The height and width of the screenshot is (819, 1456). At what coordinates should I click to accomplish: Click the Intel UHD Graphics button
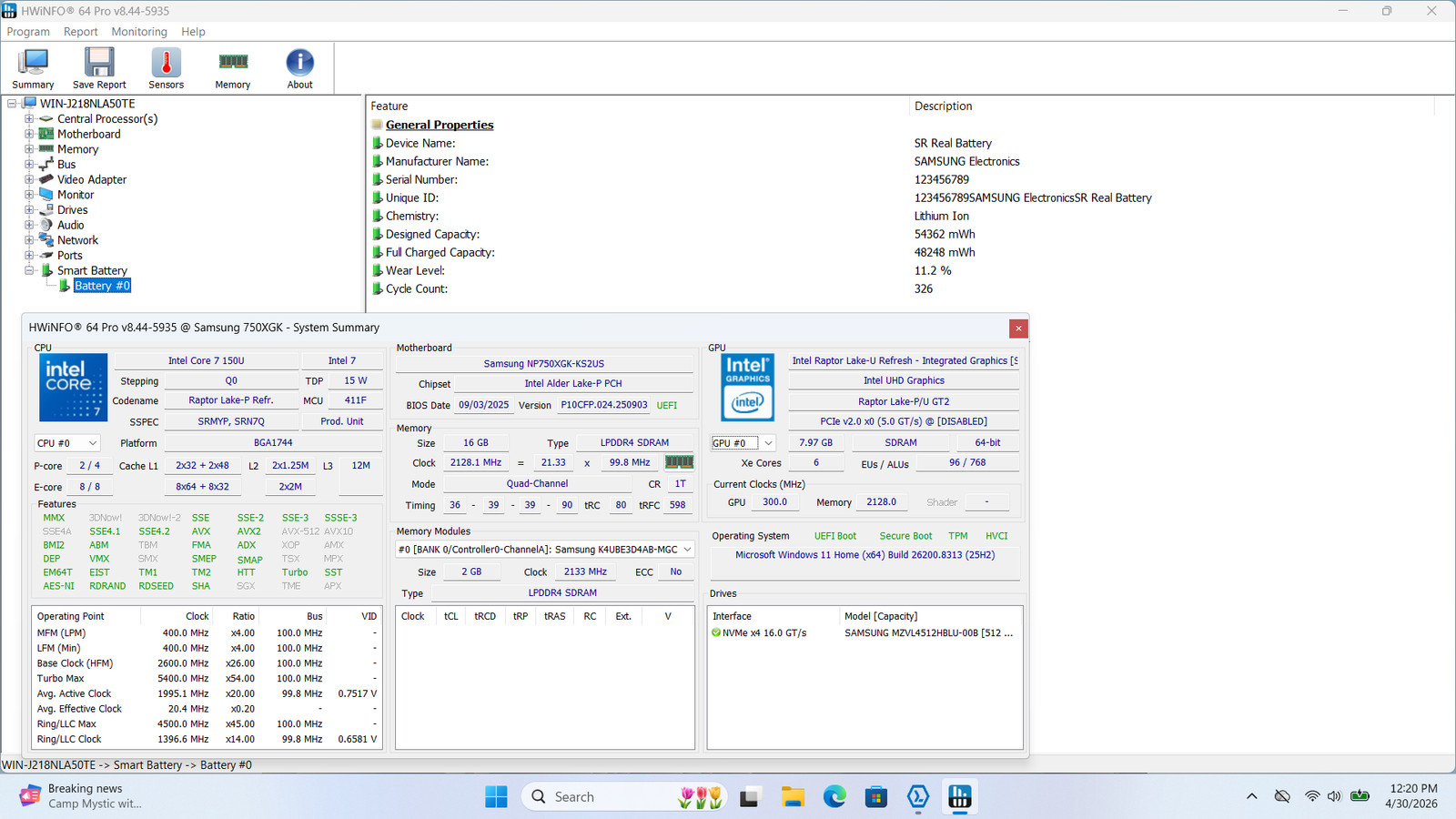click(904, 381)
